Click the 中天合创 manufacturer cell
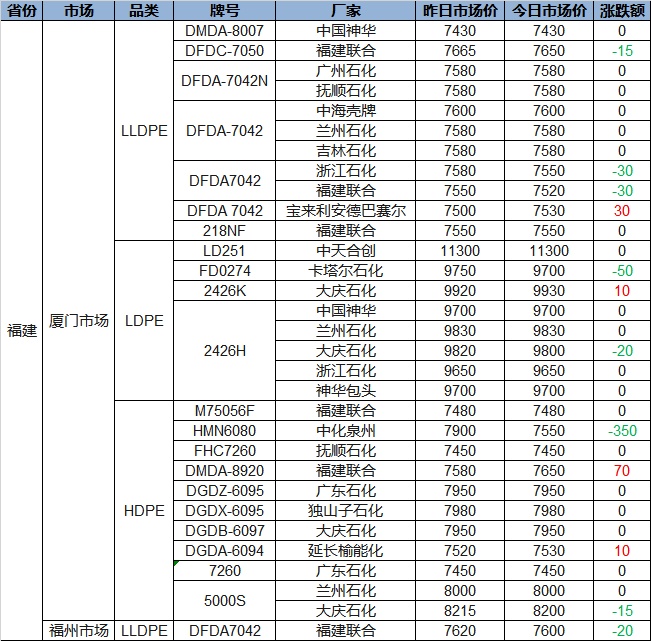Image resolution: width=651 pixels, height=641 pixels. pos(345,251)
